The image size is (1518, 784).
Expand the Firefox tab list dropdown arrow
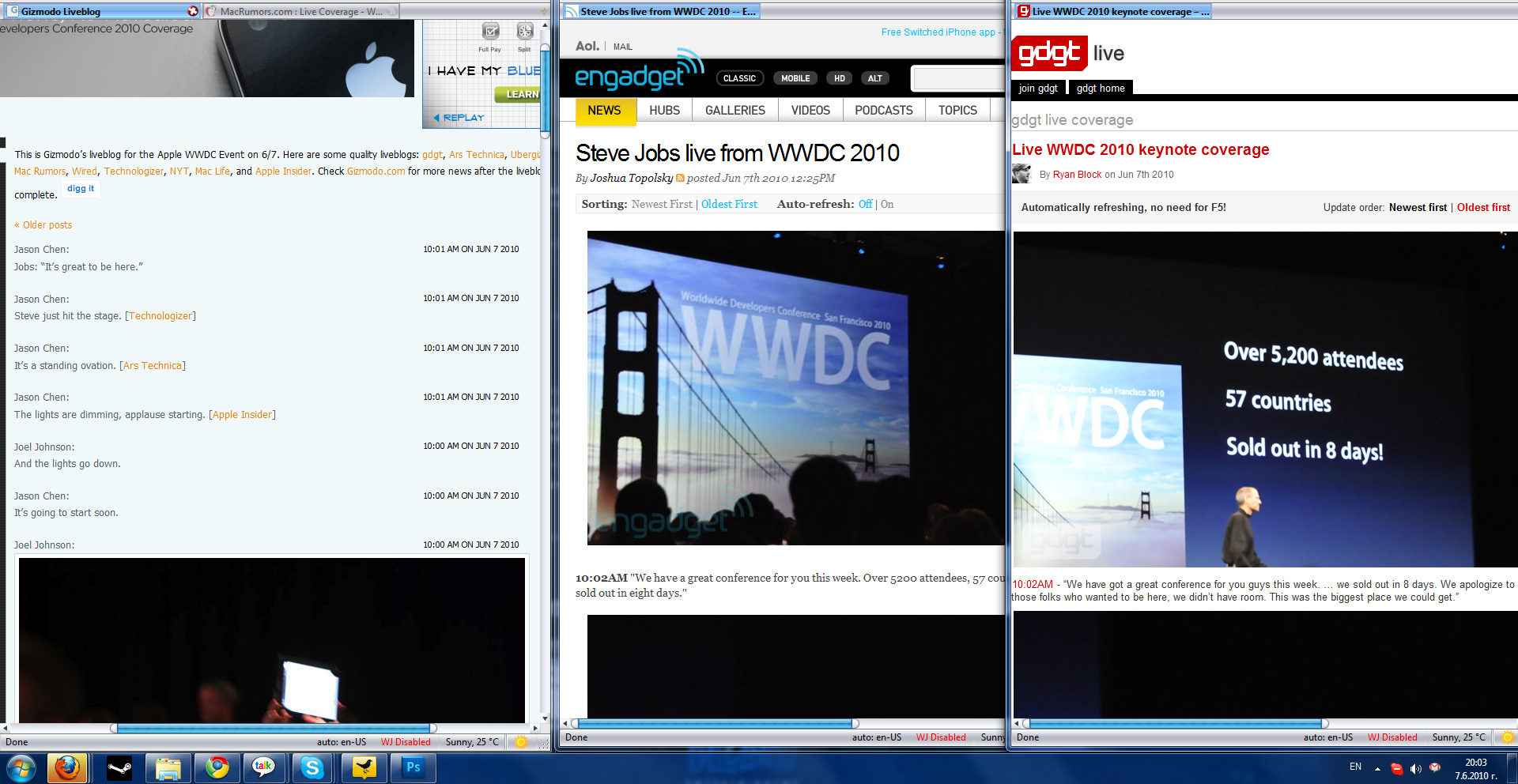click(x=543, y=11)
